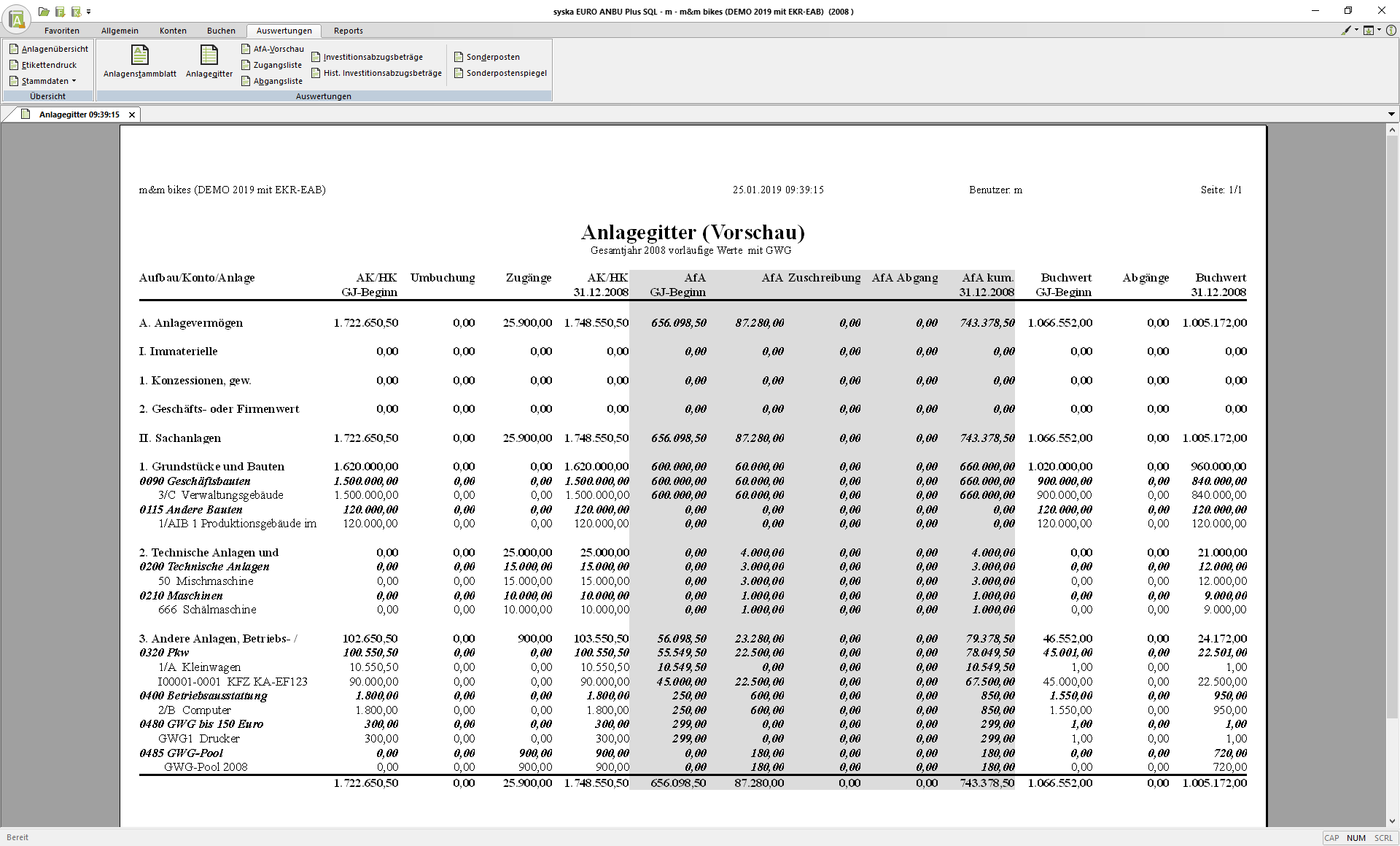Switch to the Allgemein ribbon tab
1400x846 pixels.
coord(120,31)
